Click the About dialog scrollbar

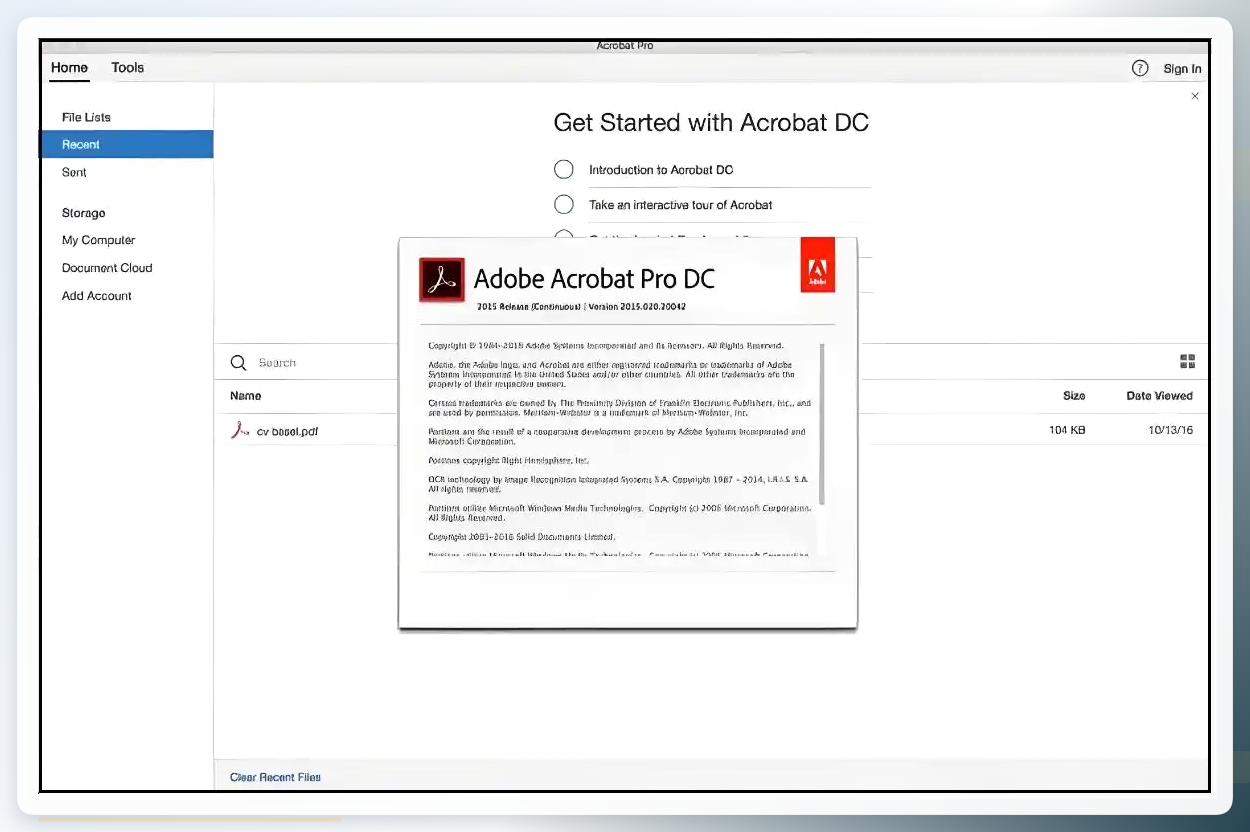pos(821,423)
